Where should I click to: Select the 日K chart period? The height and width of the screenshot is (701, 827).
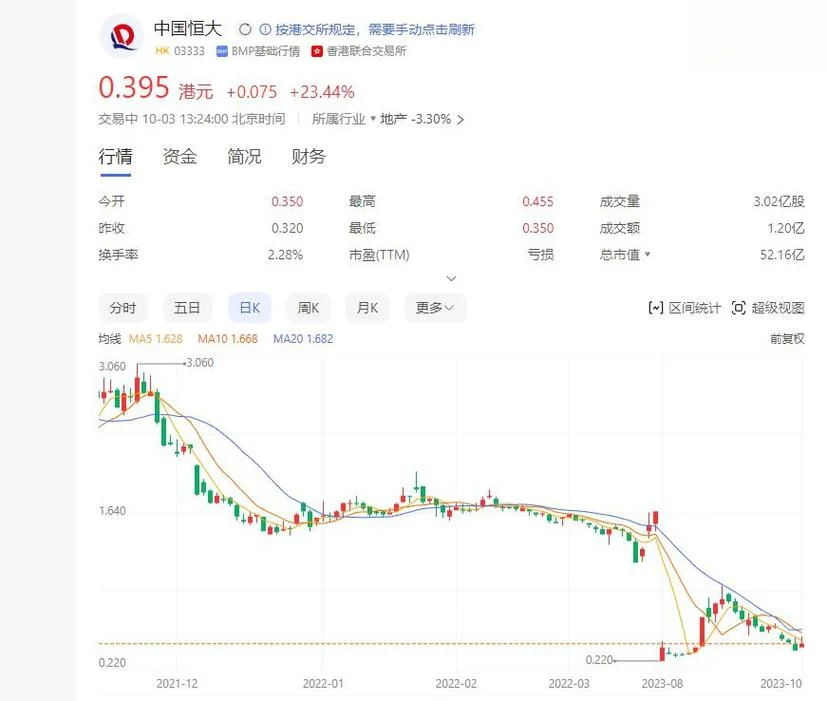249,308
